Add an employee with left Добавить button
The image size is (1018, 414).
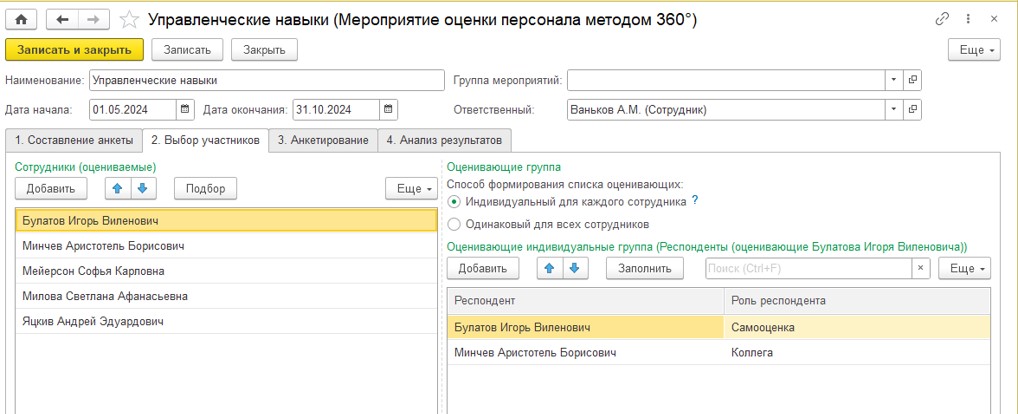click(51, 189)
